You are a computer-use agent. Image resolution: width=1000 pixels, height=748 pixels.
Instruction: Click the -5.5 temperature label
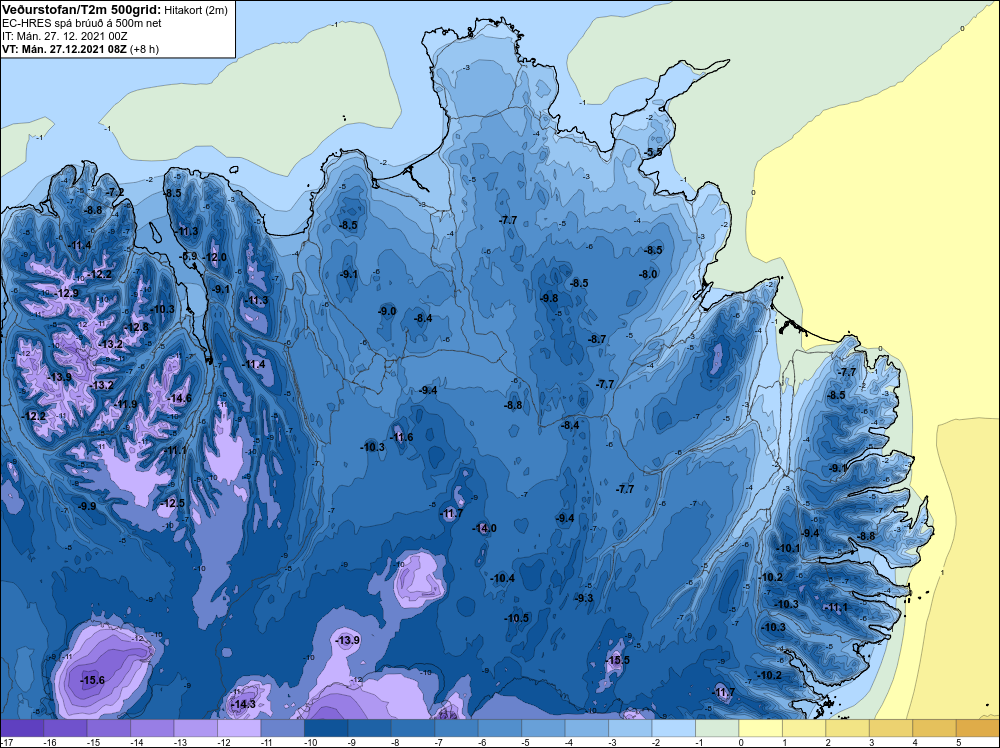pos(654,152)
